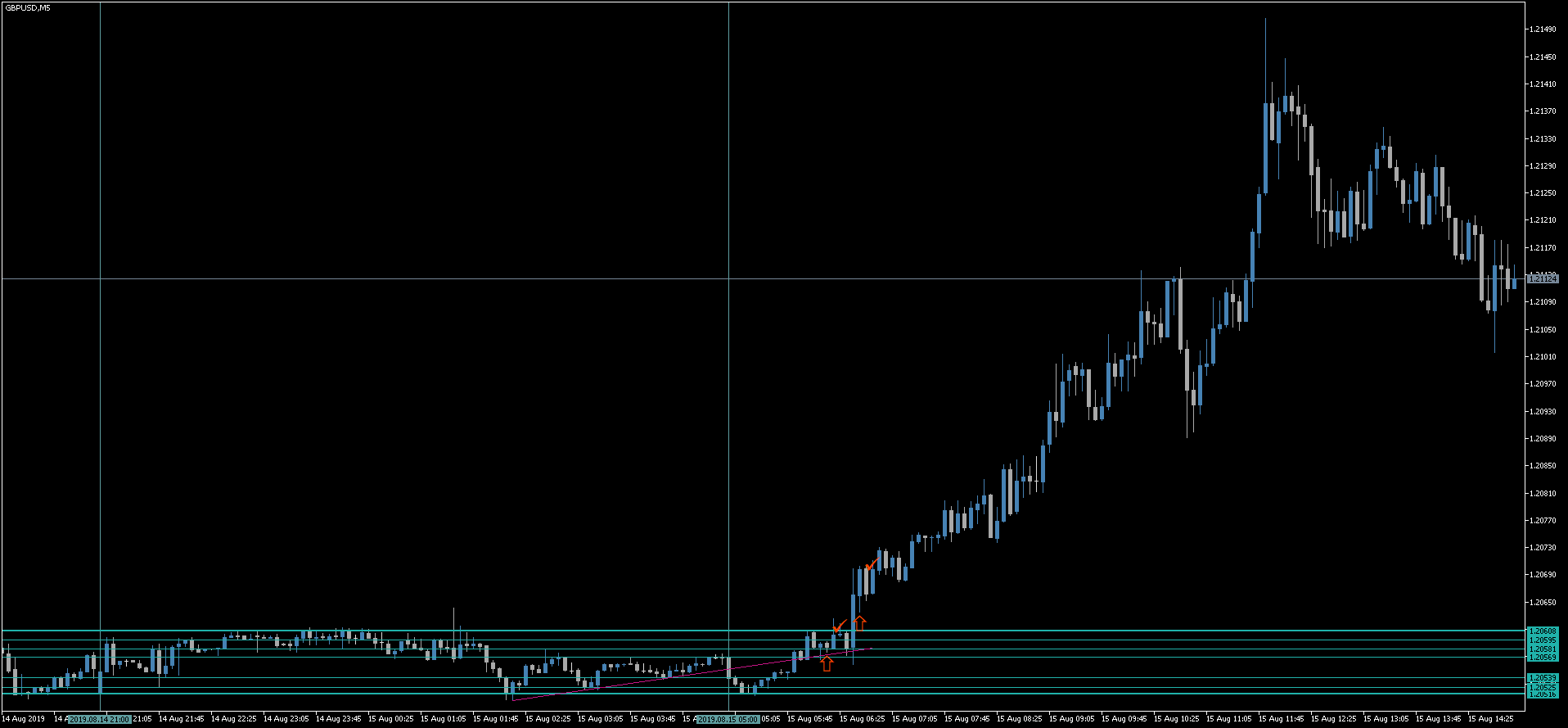Select the 1.20608 level price tag
The image size is (1568, 728).
[1543, 631]
